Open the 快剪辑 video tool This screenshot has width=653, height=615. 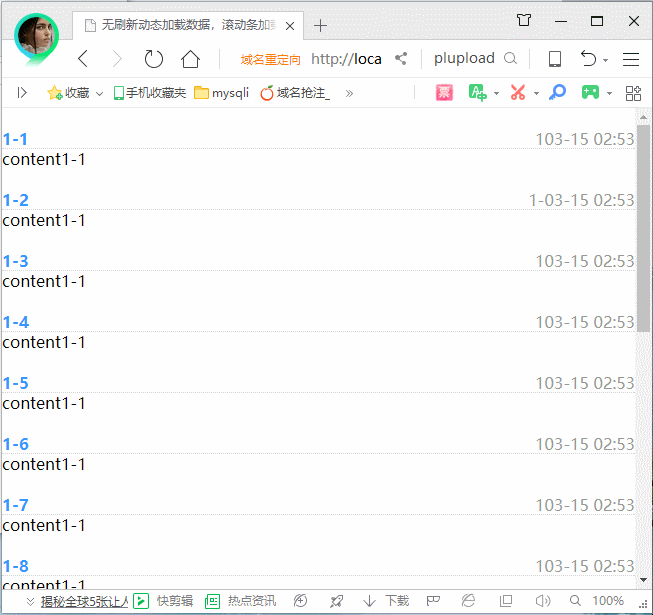coord(163,601)
